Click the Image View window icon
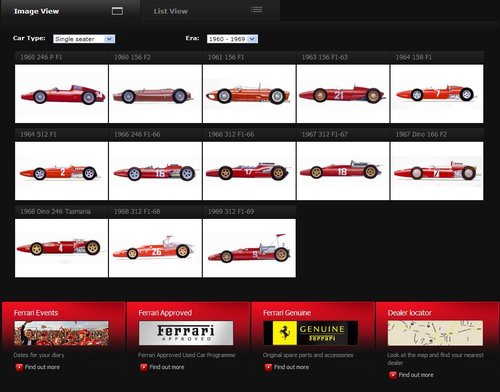Image resolution: width=500 pixels, height=392 pixels. click(x=117, y=11)
